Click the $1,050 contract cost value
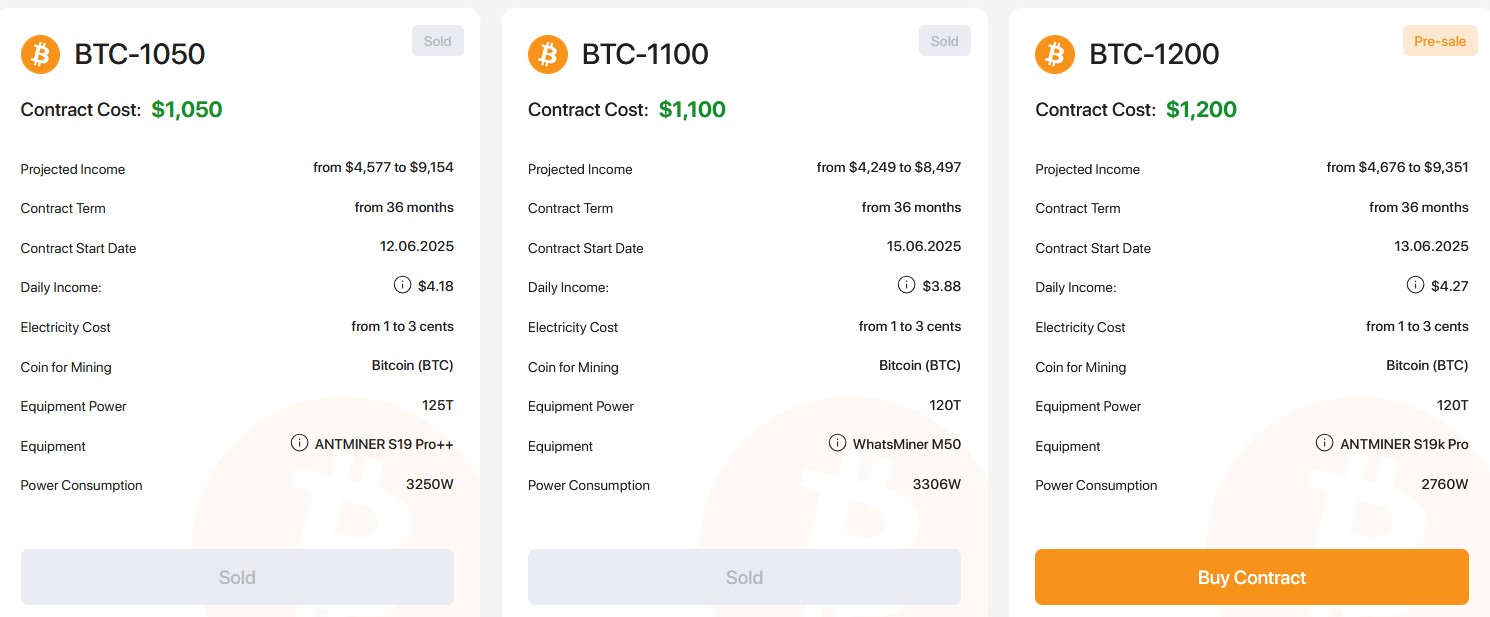1490x617 pixels. tap(187, 110)
